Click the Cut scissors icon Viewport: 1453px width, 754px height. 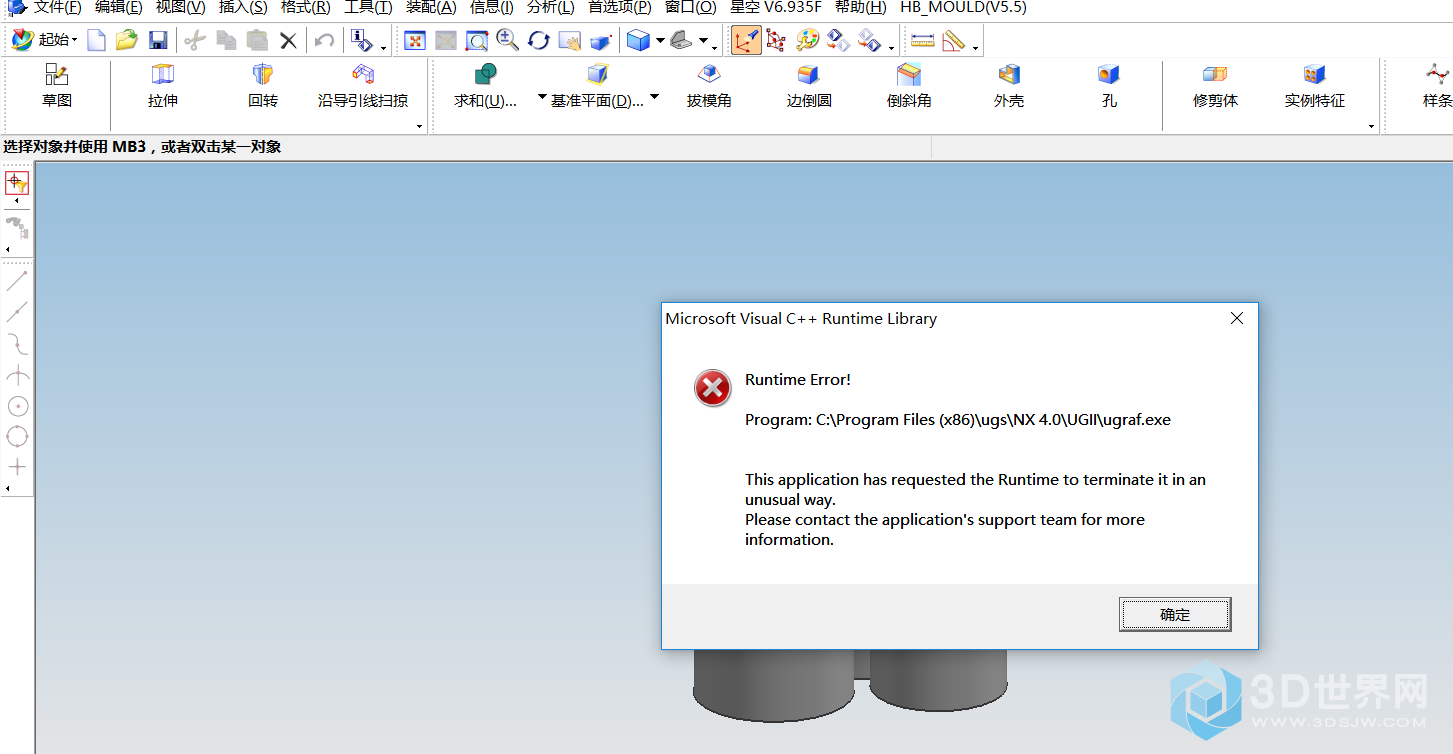(x=195, y=40)
